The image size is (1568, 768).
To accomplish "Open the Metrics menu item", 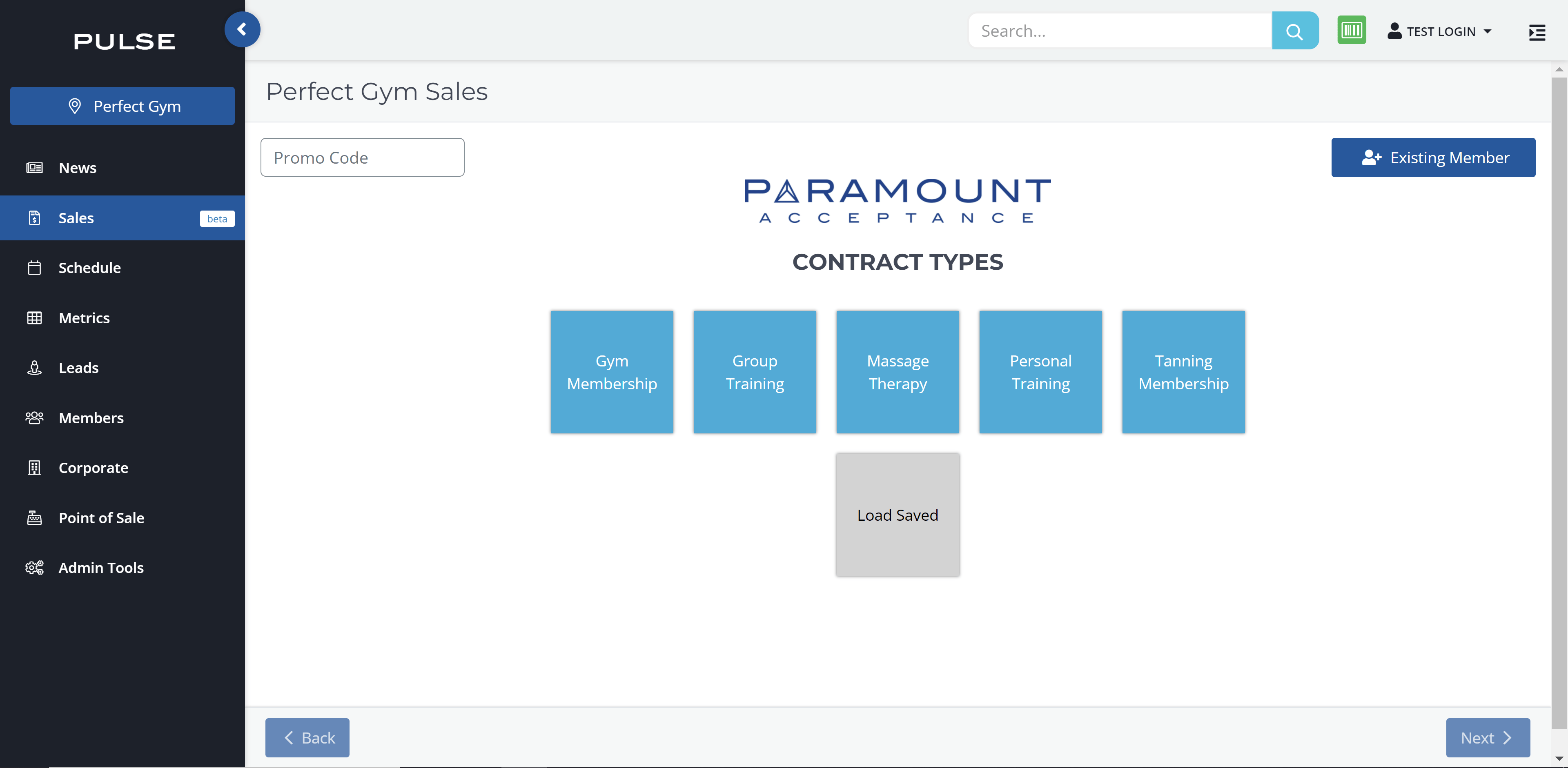I will (x=122, y=317).
